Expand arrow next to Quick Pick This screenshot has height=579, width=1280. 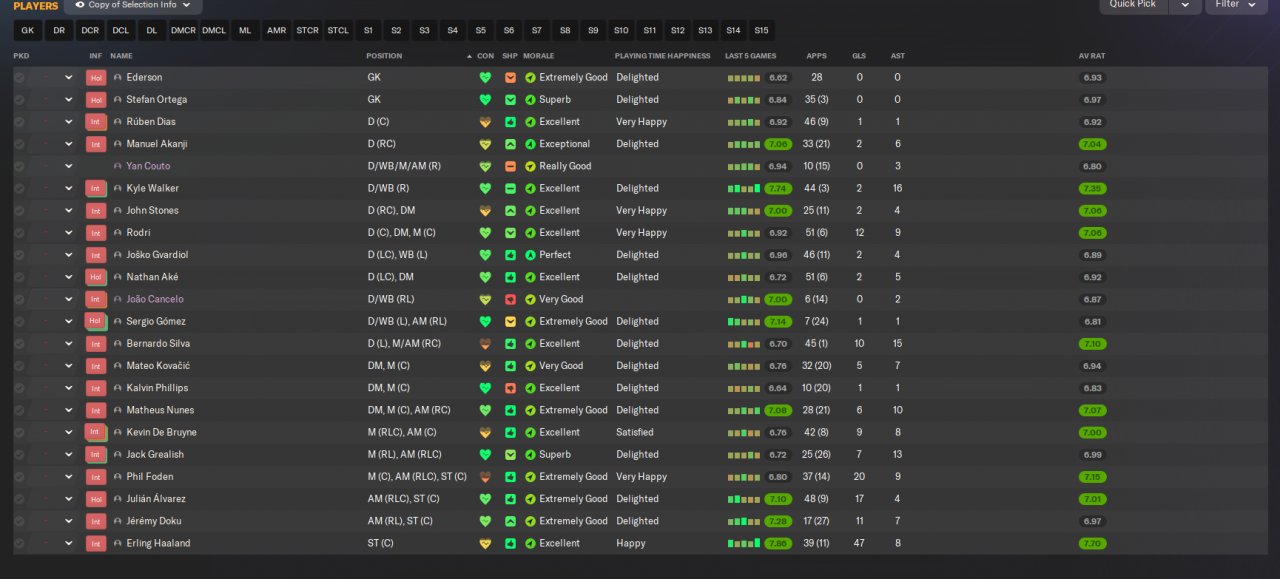(1185, 4)
